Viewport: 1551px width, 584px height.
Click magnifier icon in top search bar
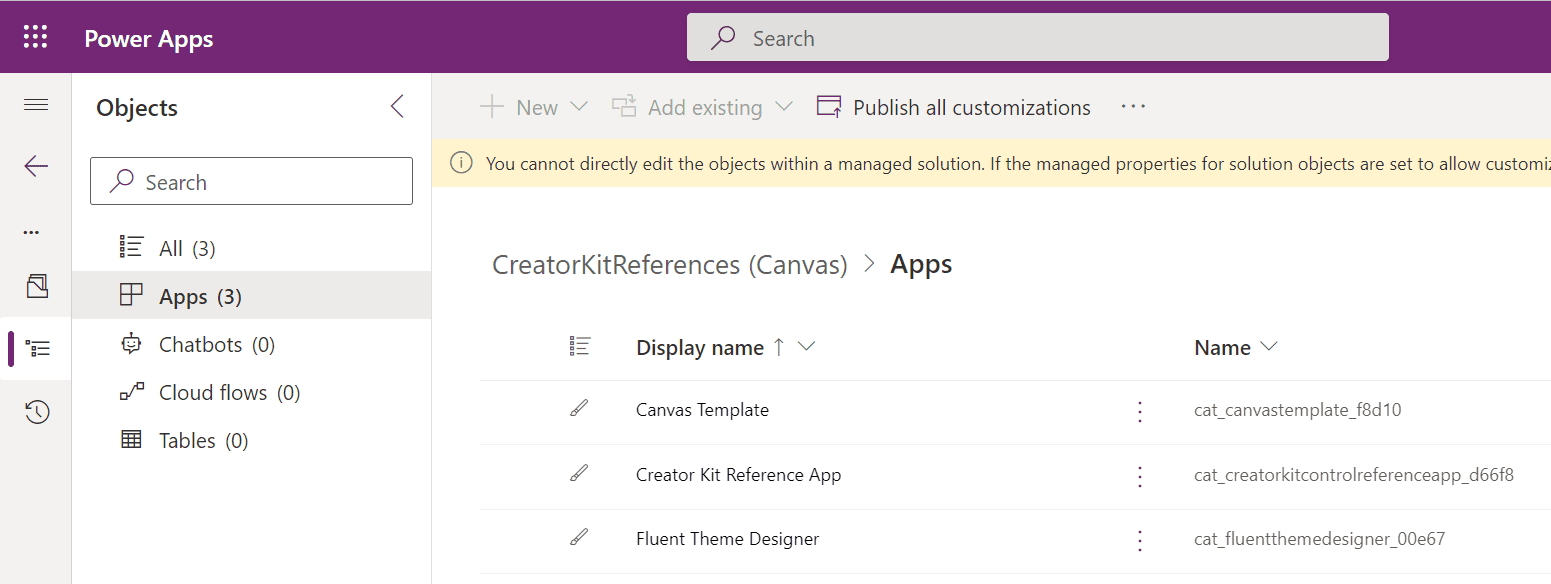click(723, 38)
